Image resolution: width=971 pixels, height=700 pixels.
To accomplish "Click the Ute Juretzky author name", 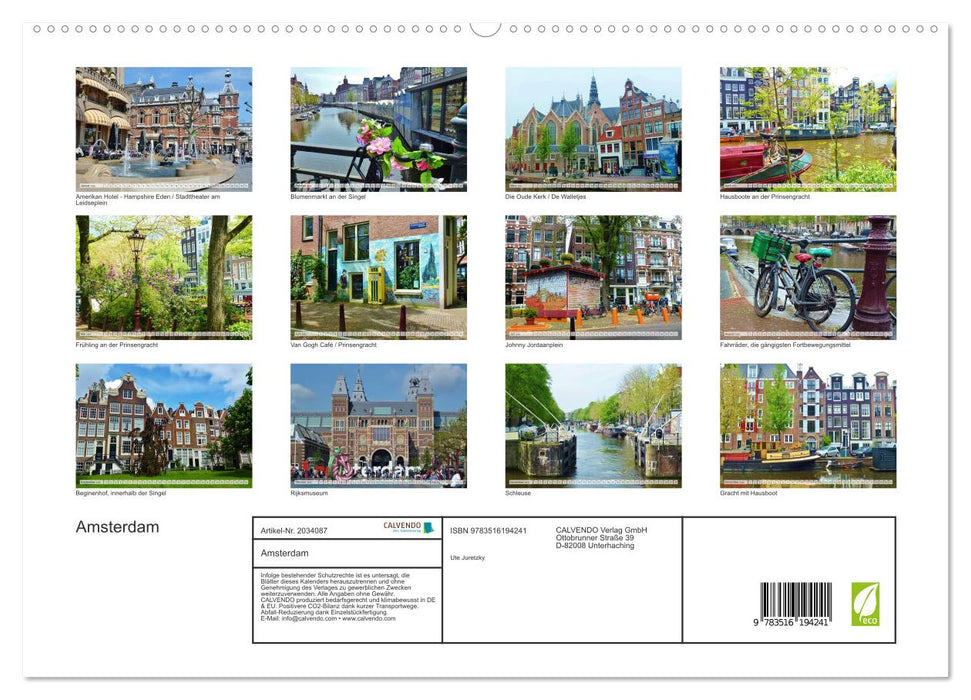I will [468, 558].
